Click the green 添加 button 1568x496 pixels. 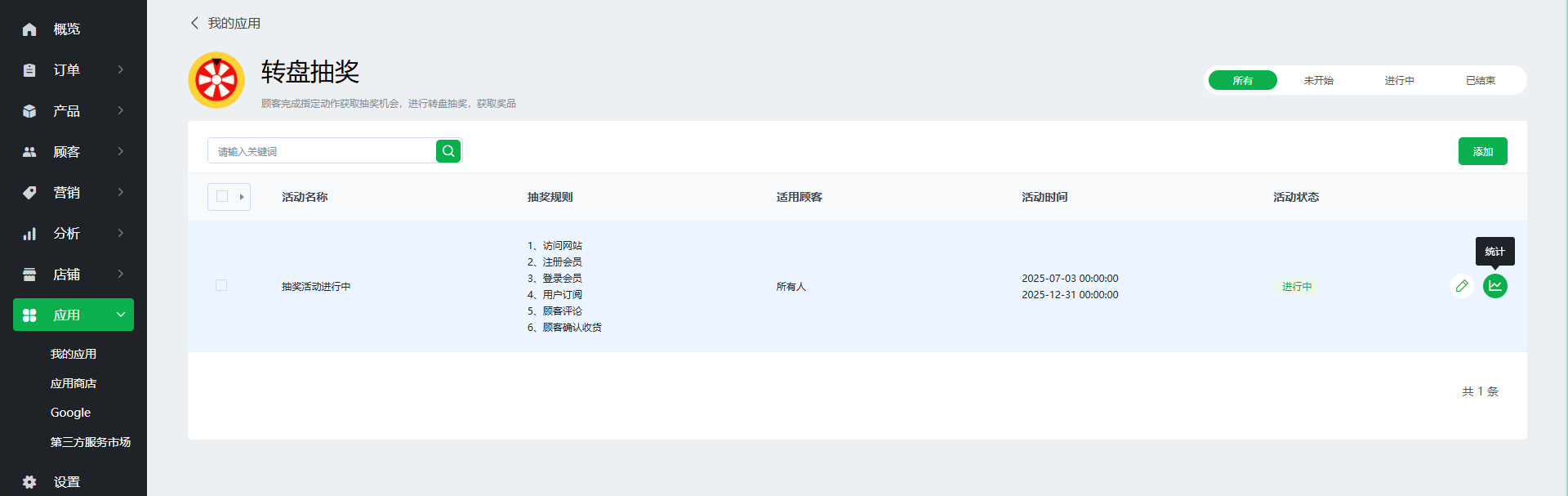1482,151
